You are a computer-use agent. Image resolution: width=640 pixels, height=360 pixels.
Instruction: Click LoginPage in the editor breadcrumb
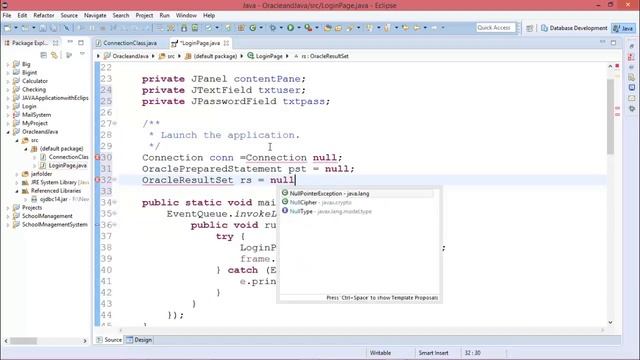pos(269,56)
